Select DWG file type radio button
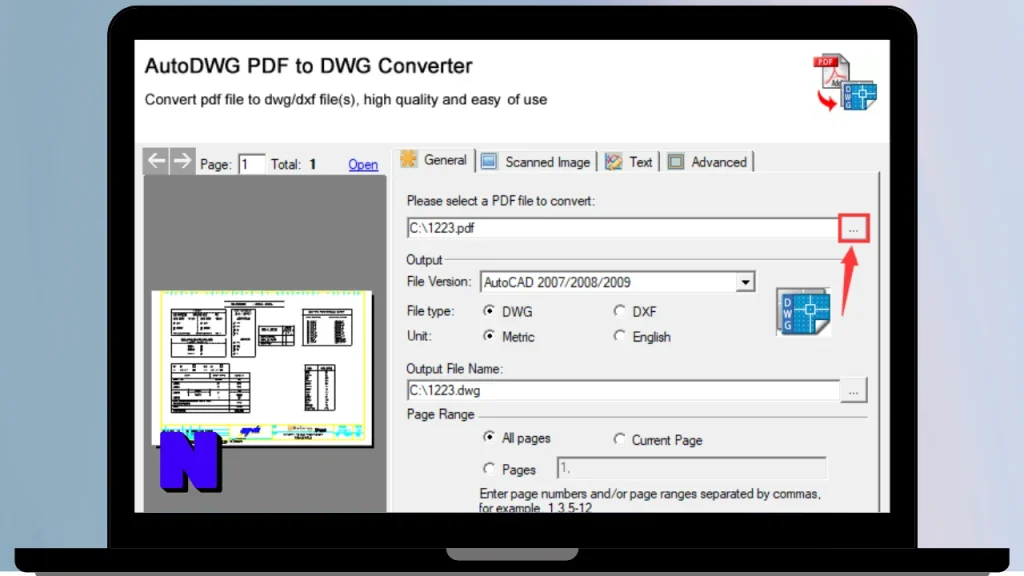This screenshot has width=1024, height=576. point(488,311)
